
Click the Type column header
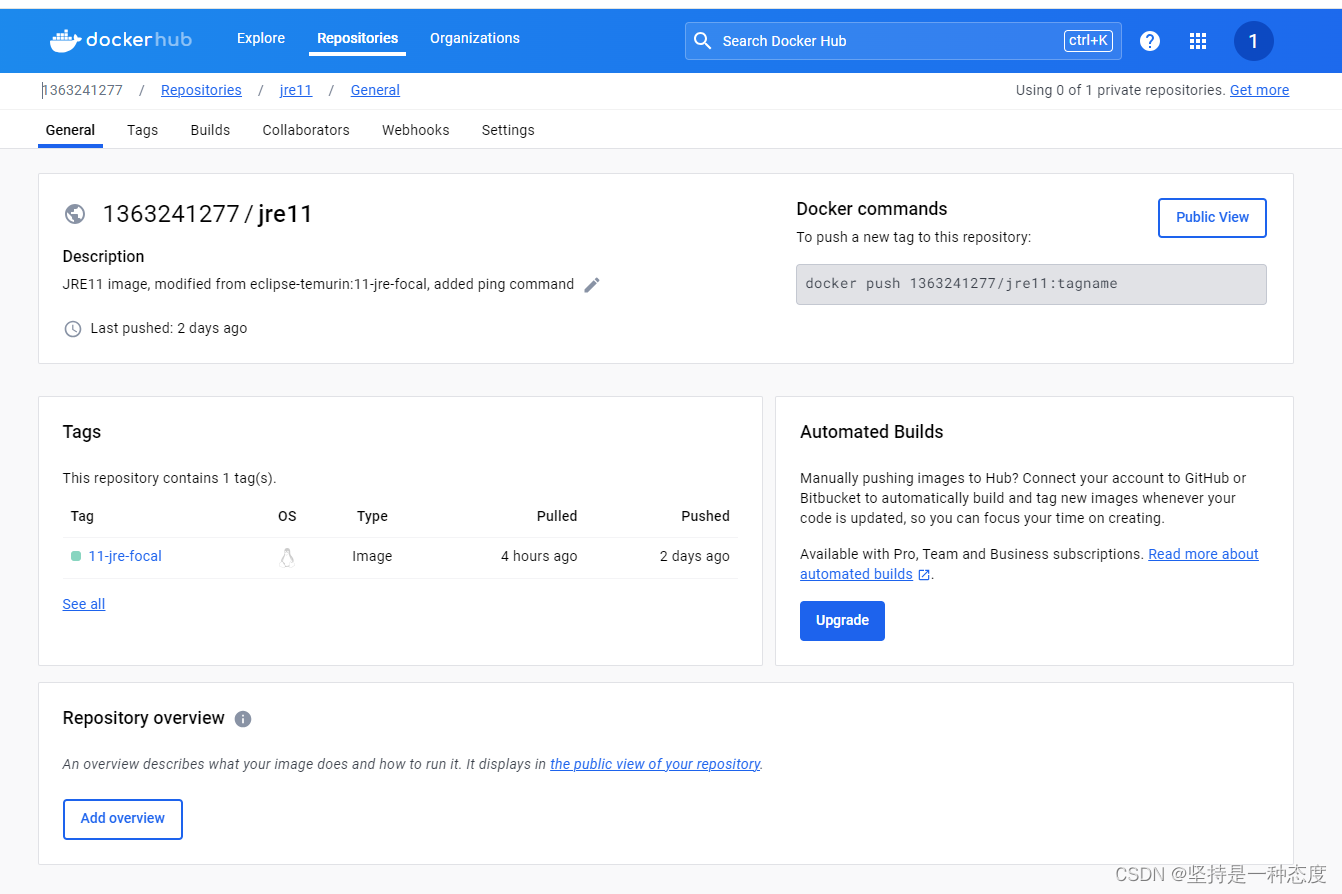372,516
